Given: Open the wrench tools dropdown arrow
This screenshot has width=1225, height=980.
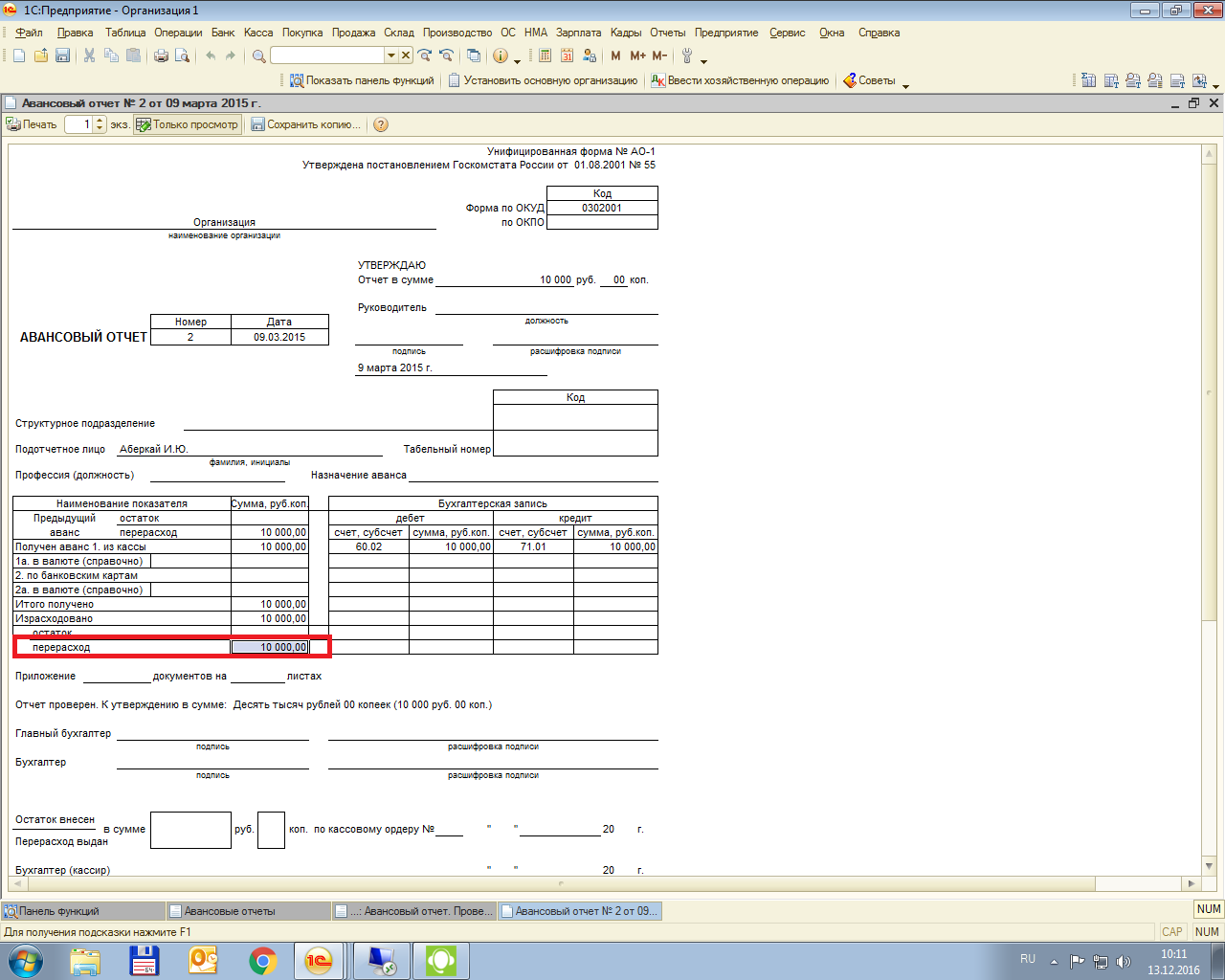Looking at the screenshot, I should pos(703,59).
